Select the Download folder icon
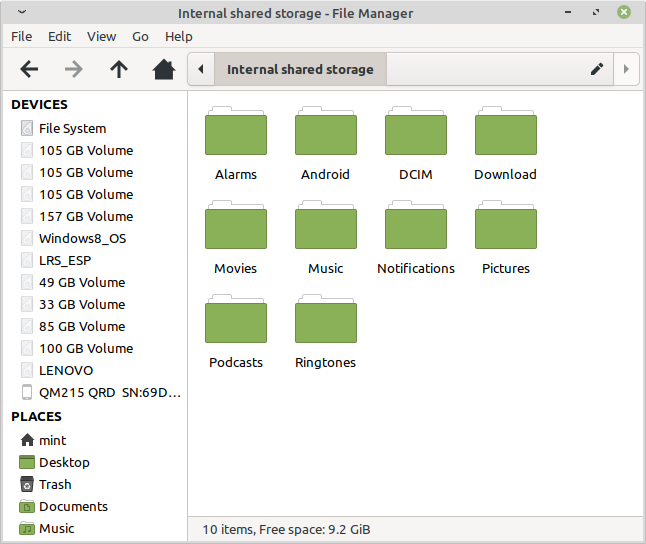This screenshot has width=646, height=544. 506,131
